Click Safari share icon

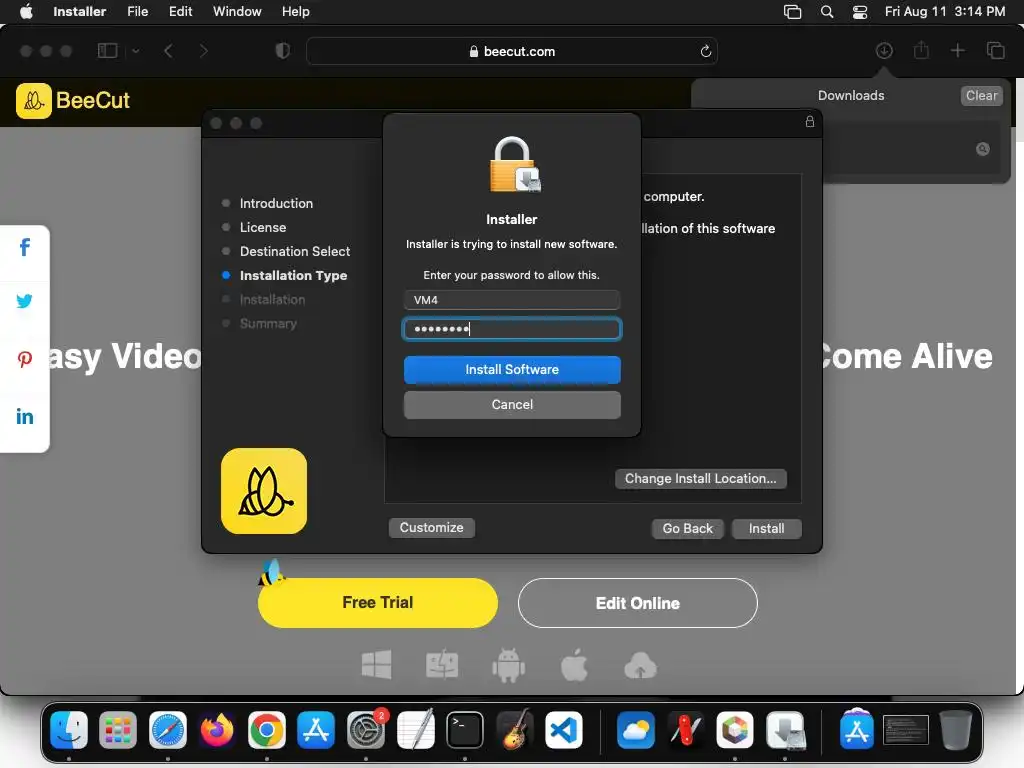(x=921, y=50)
